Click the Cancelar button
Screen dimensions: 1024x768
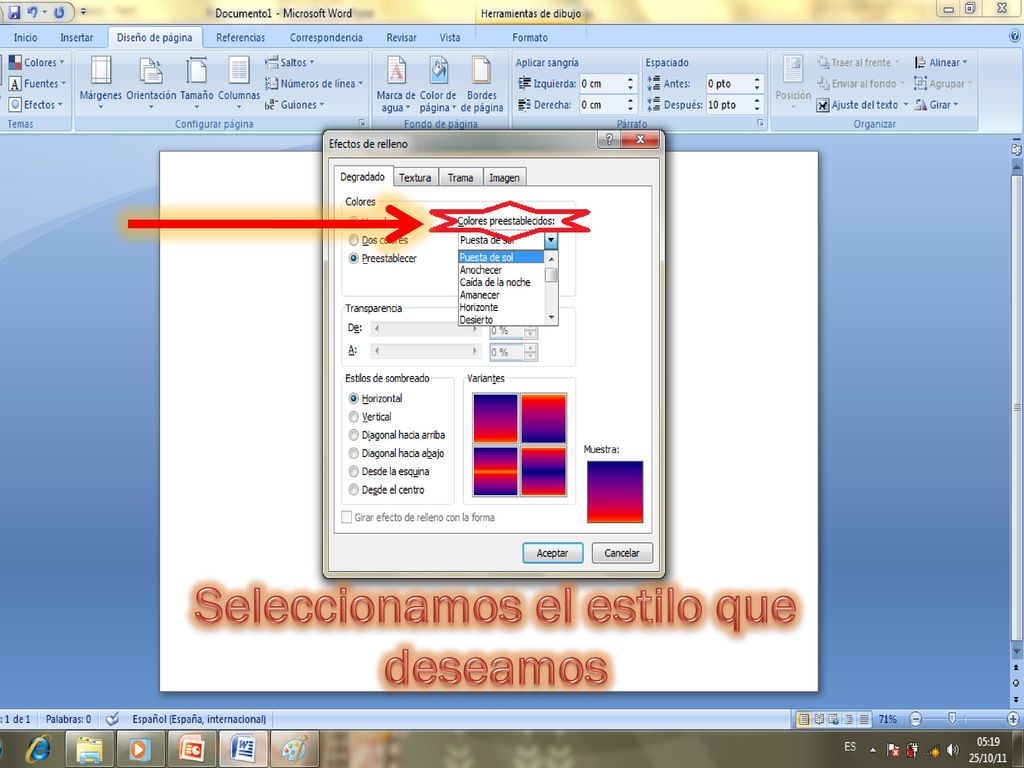click(x=622, y=553)
